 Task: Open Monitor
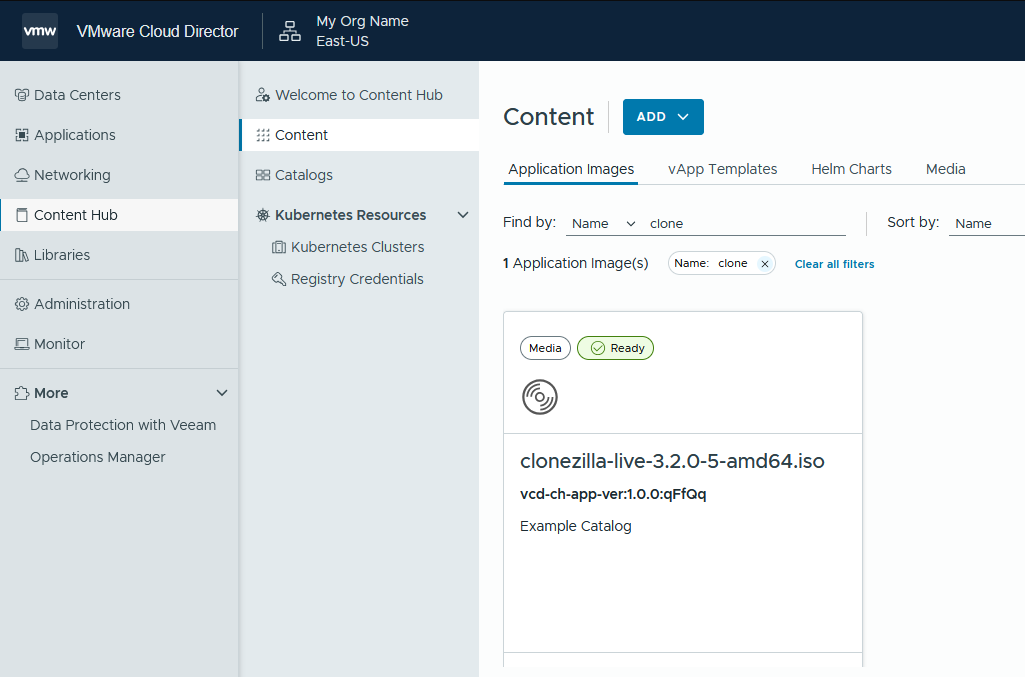click(119, 344)
